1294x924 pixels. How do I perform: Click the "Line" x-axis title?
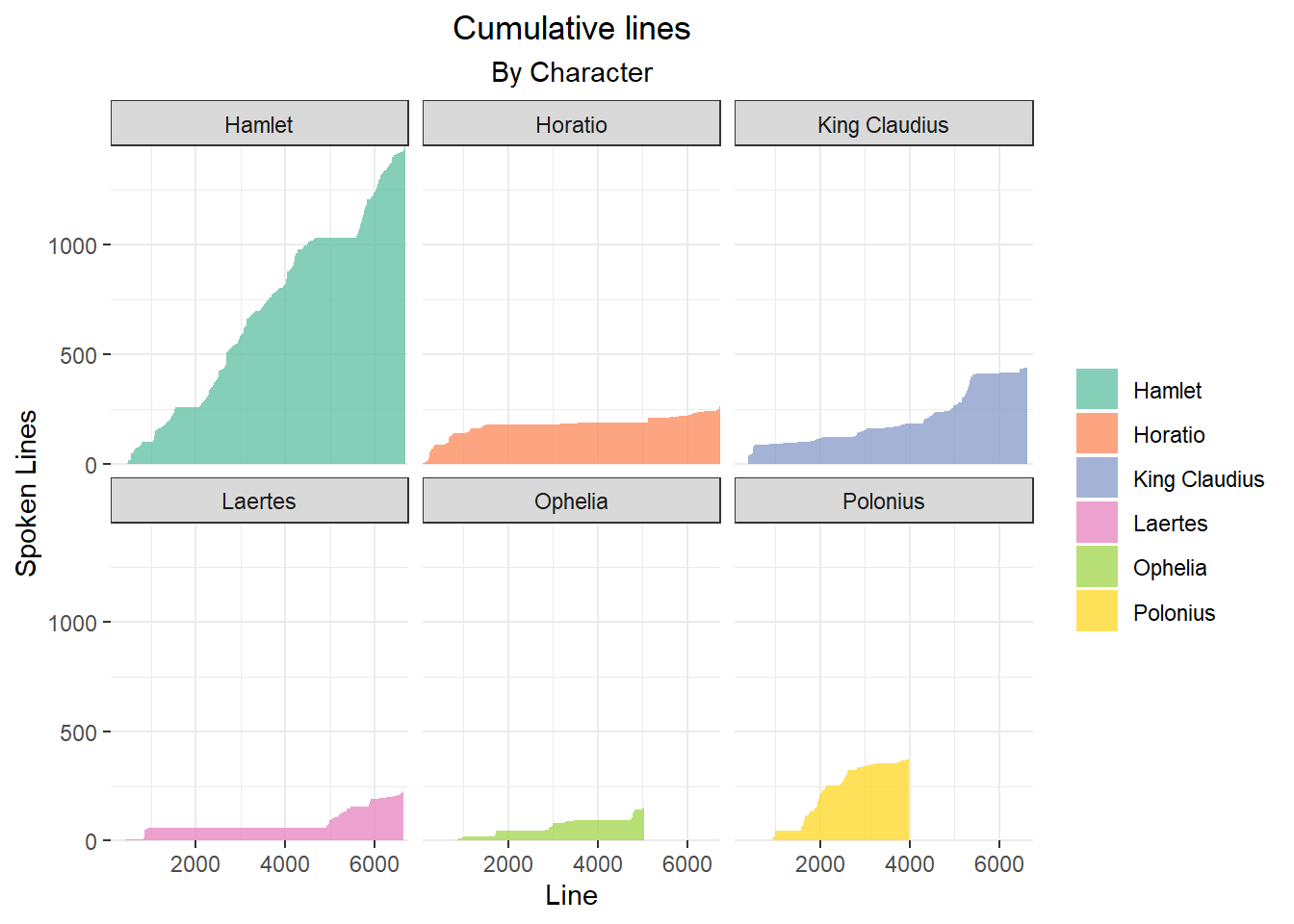pos(571,896)
